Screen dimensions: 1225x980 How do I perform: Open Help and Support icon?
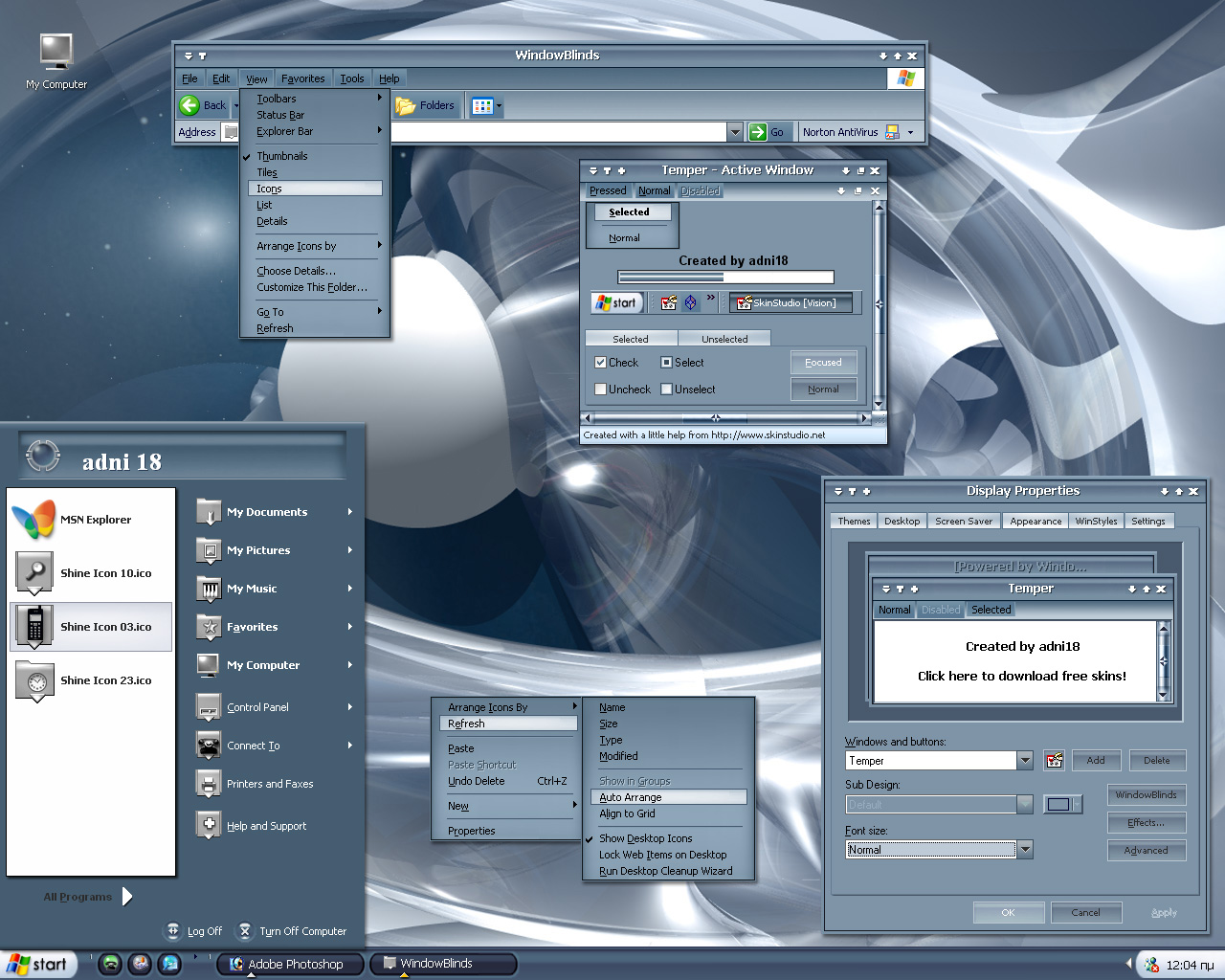[209, 825]
